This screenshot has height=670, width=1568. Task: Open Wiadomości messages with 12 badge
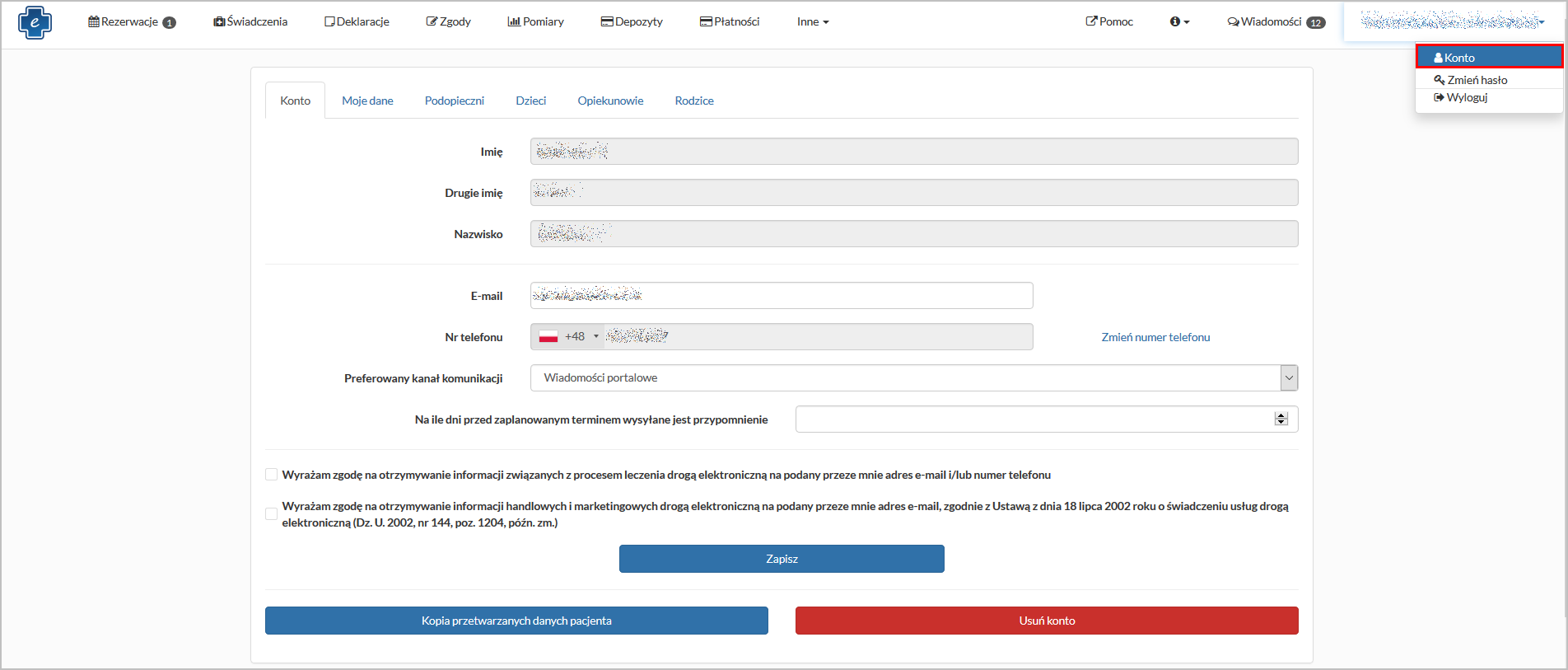pyautogui.click(x=1276, y=21)
